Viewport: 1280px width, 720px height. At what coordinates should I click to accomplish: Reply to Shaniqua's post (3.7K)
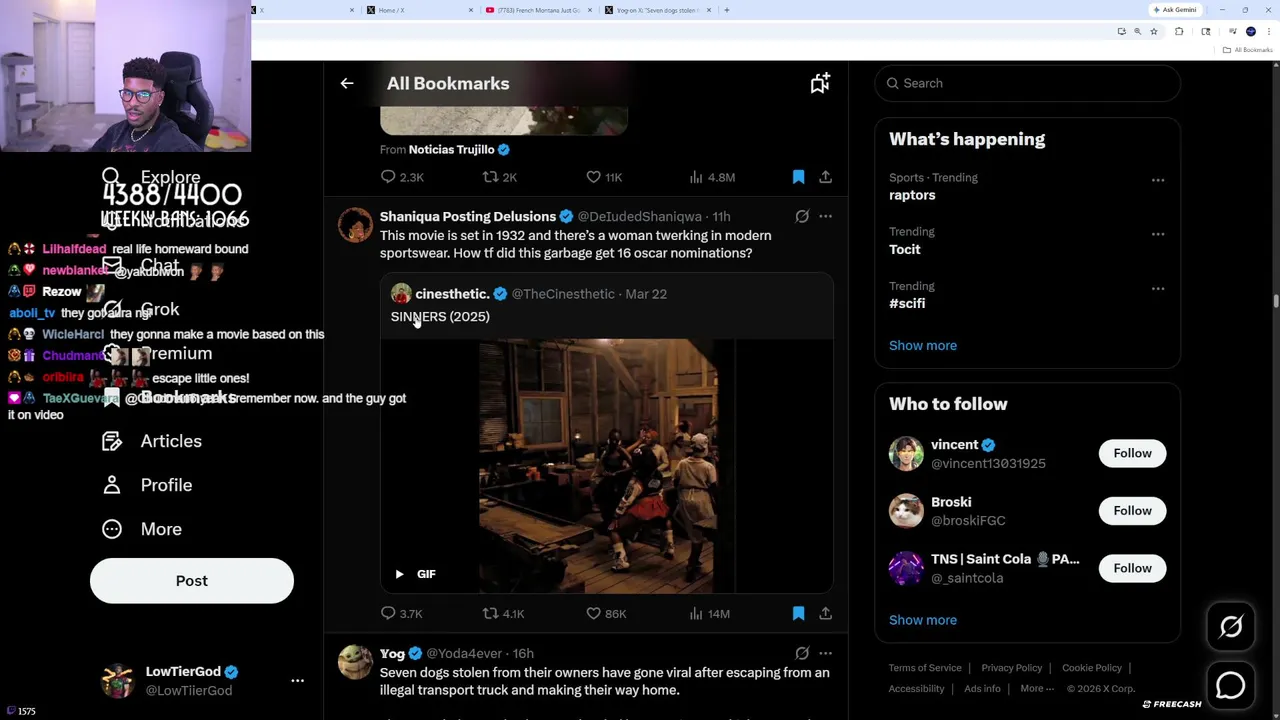point(401,614)
